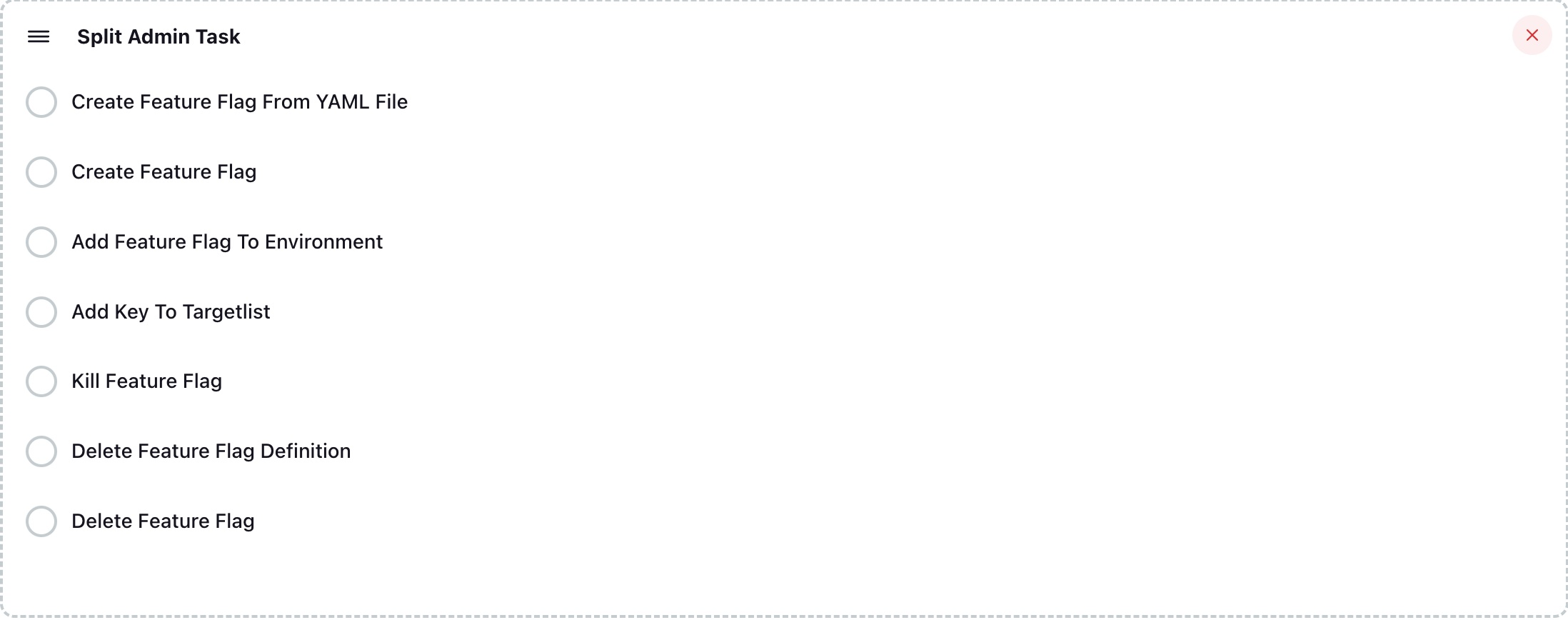The image size is (1568, 620).
Task: Click the 'Create Feature Flag' label text
Action: 164,172
